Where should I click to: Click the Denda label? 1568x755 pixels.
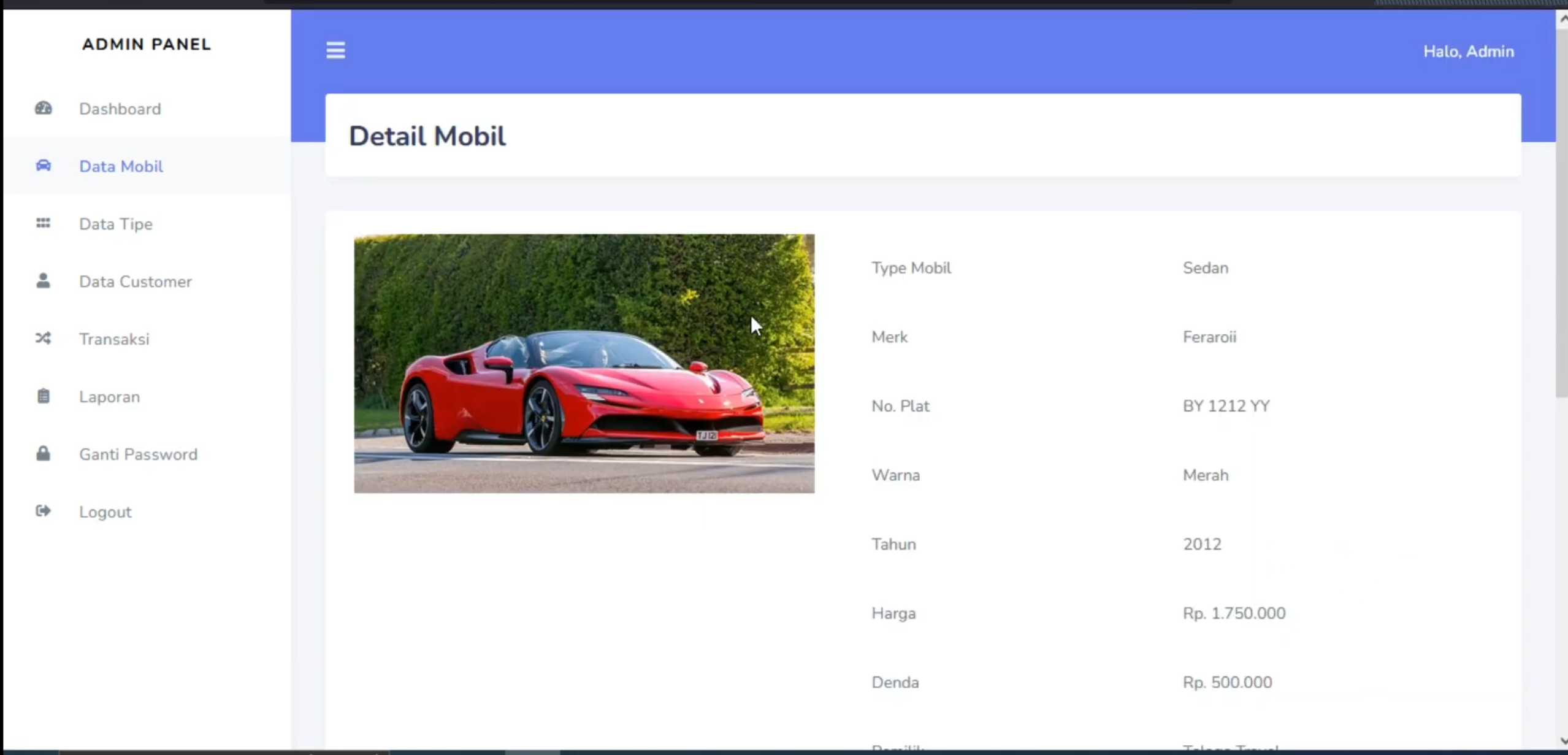coord(895,682)
